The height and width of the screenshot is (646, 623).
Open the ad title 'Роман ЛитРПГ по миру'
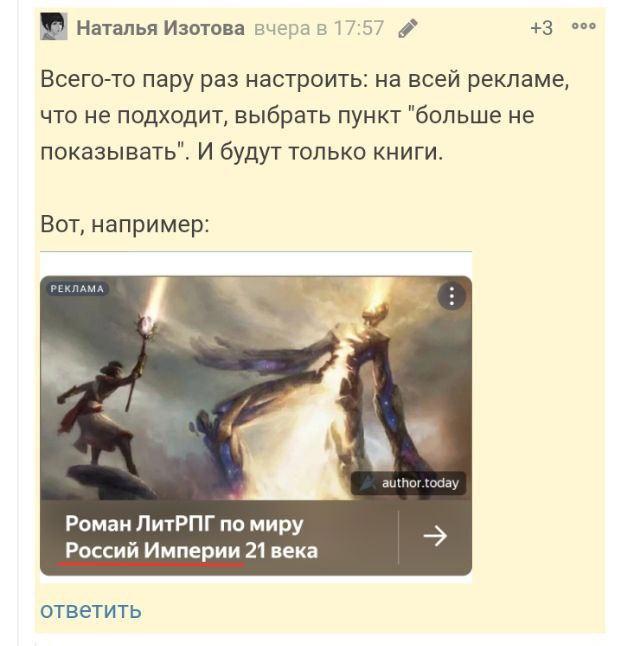coord(184,524)
